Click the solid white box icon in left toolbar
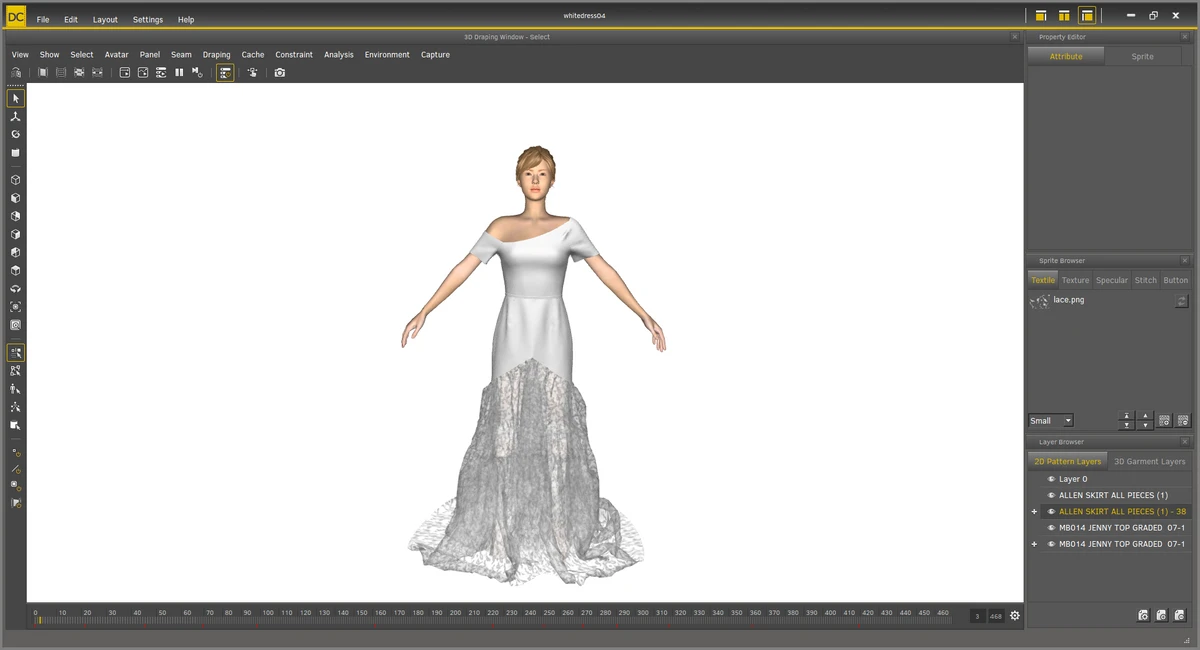The width and height of the screenshot is (1200, 650). click(15, 153)
